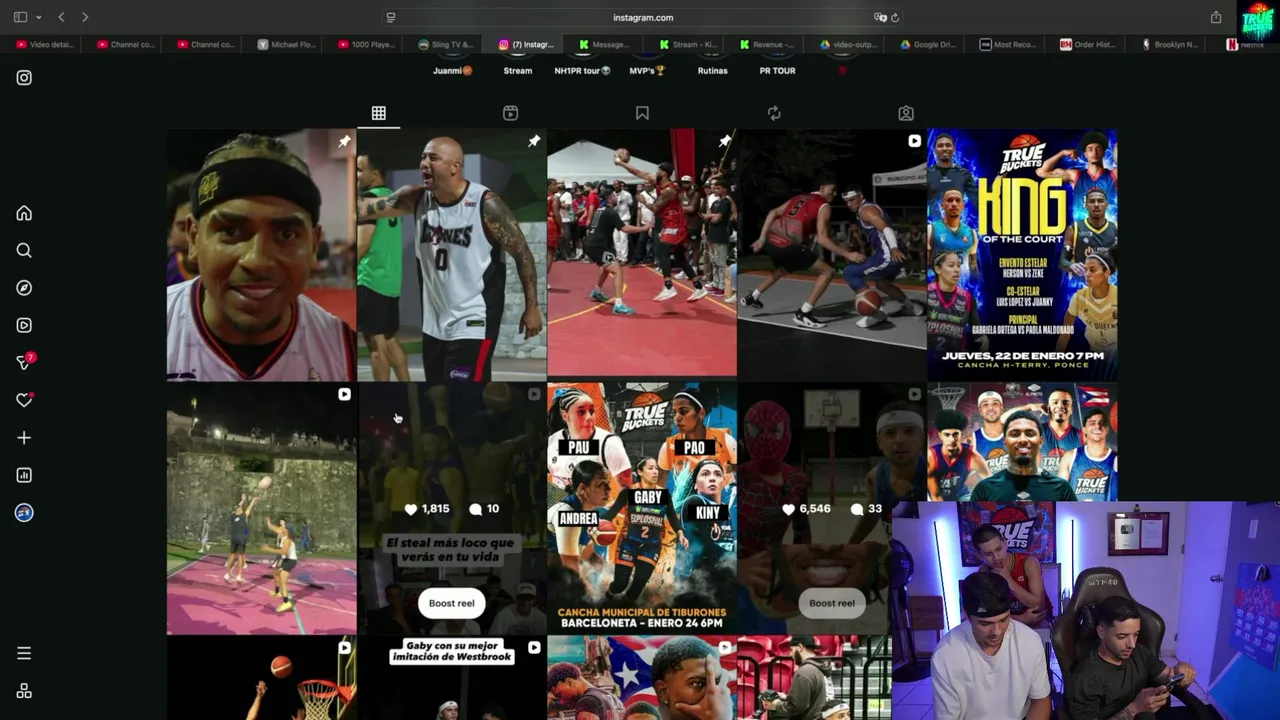Open the Explore compass icon
1280x720 pixels.
click(24, 288)
